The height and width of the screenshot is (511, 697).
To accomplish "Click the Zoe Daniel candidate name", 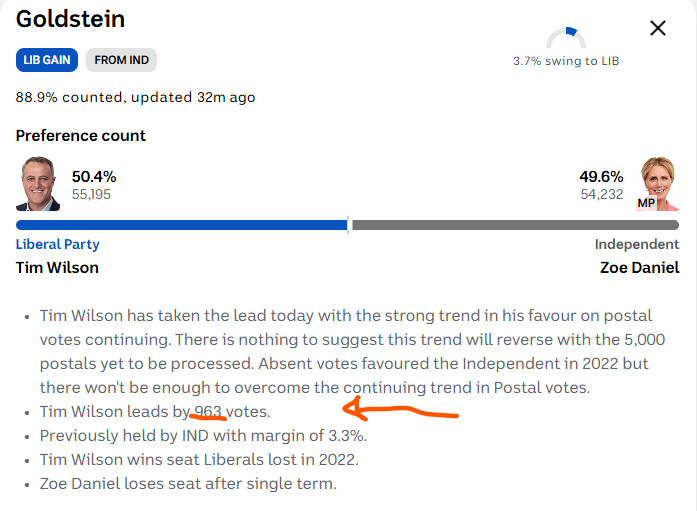I will pos(639,267).
